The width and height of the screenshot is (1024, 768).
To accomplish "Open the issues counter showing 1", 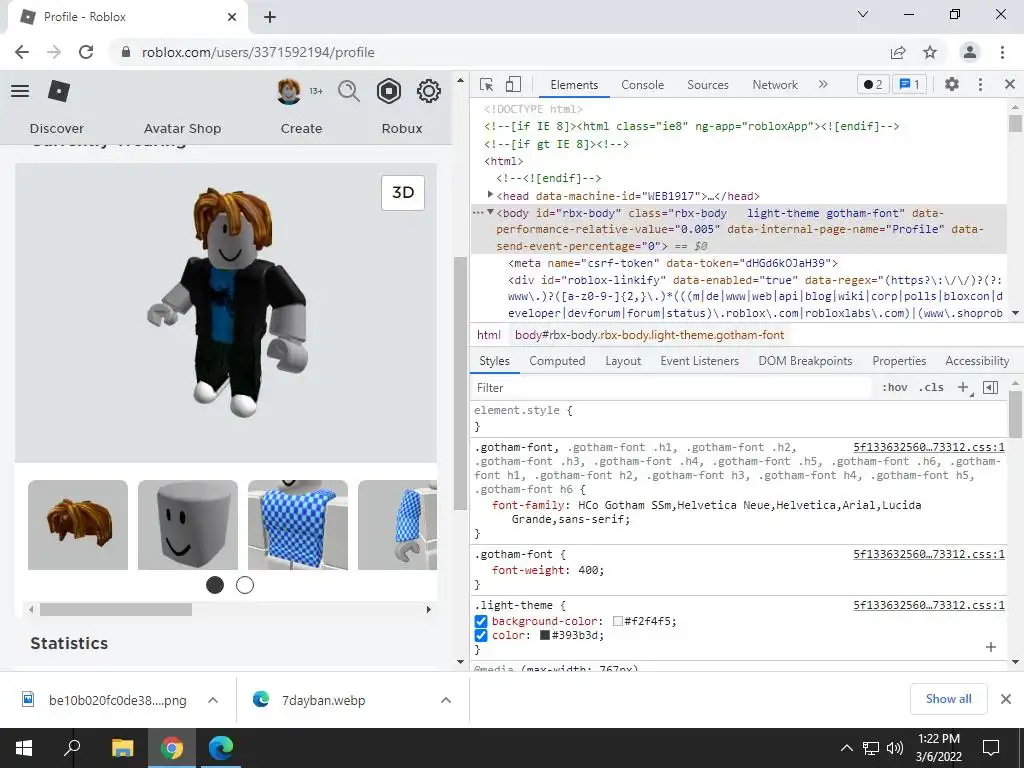I will click(x=909, y=84).
